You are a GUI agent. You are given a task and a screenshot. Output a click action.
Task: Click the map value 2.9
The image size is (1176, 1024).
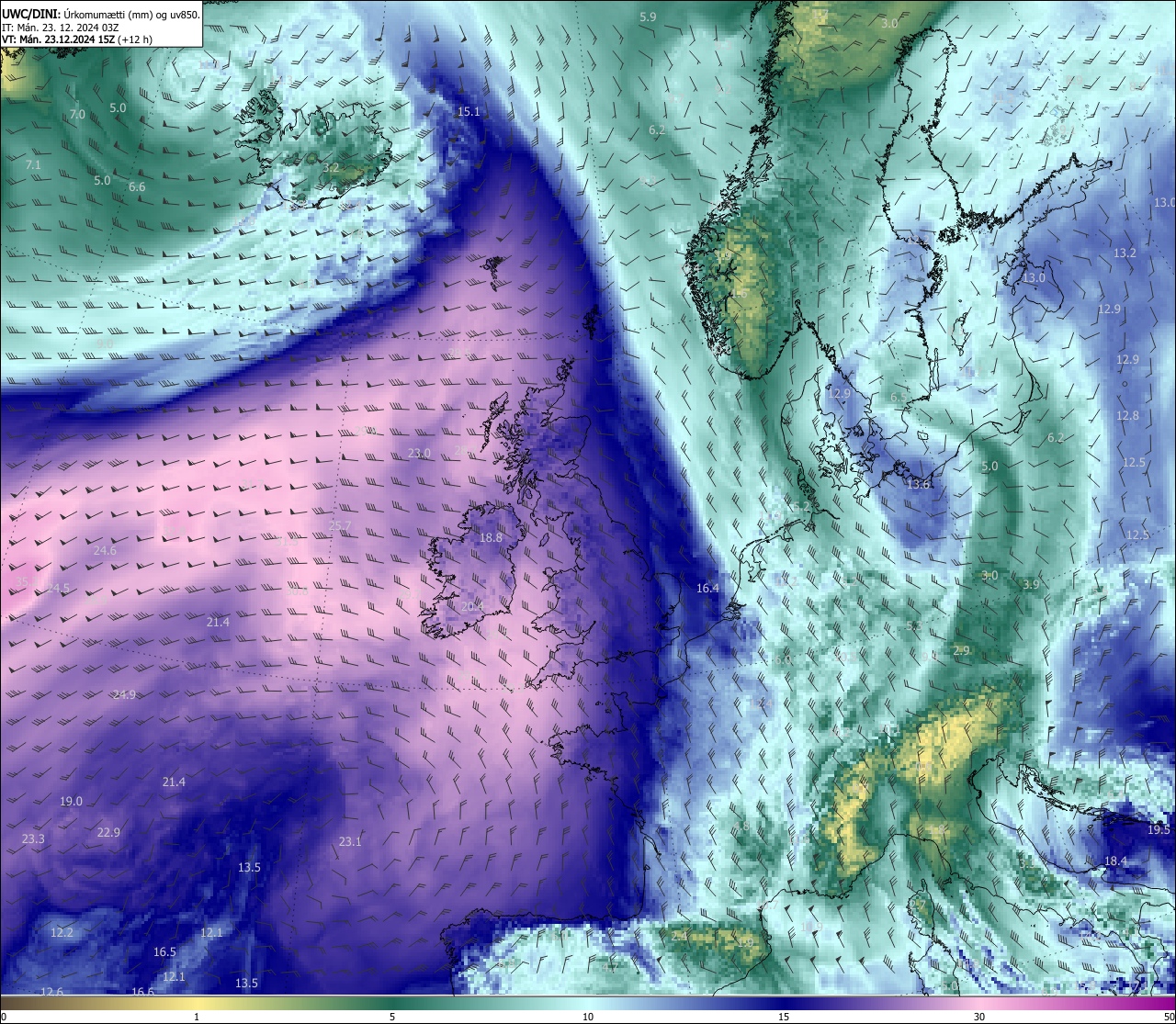pos(961,650)
